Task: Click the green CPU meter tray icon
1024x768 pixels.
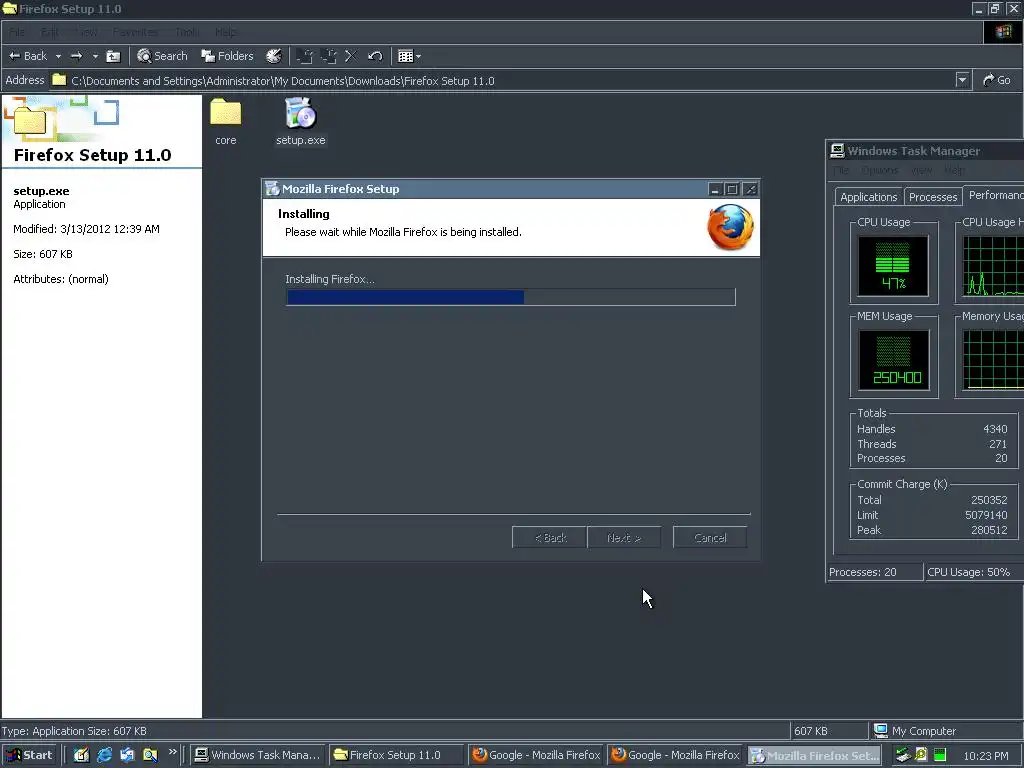Action: tap(940, 755)
